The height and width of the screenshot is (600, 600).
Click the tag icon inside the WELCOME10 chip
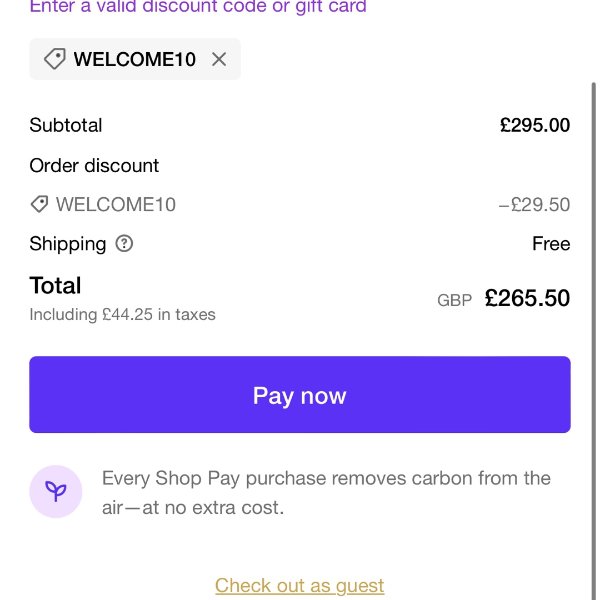point(54,60)
